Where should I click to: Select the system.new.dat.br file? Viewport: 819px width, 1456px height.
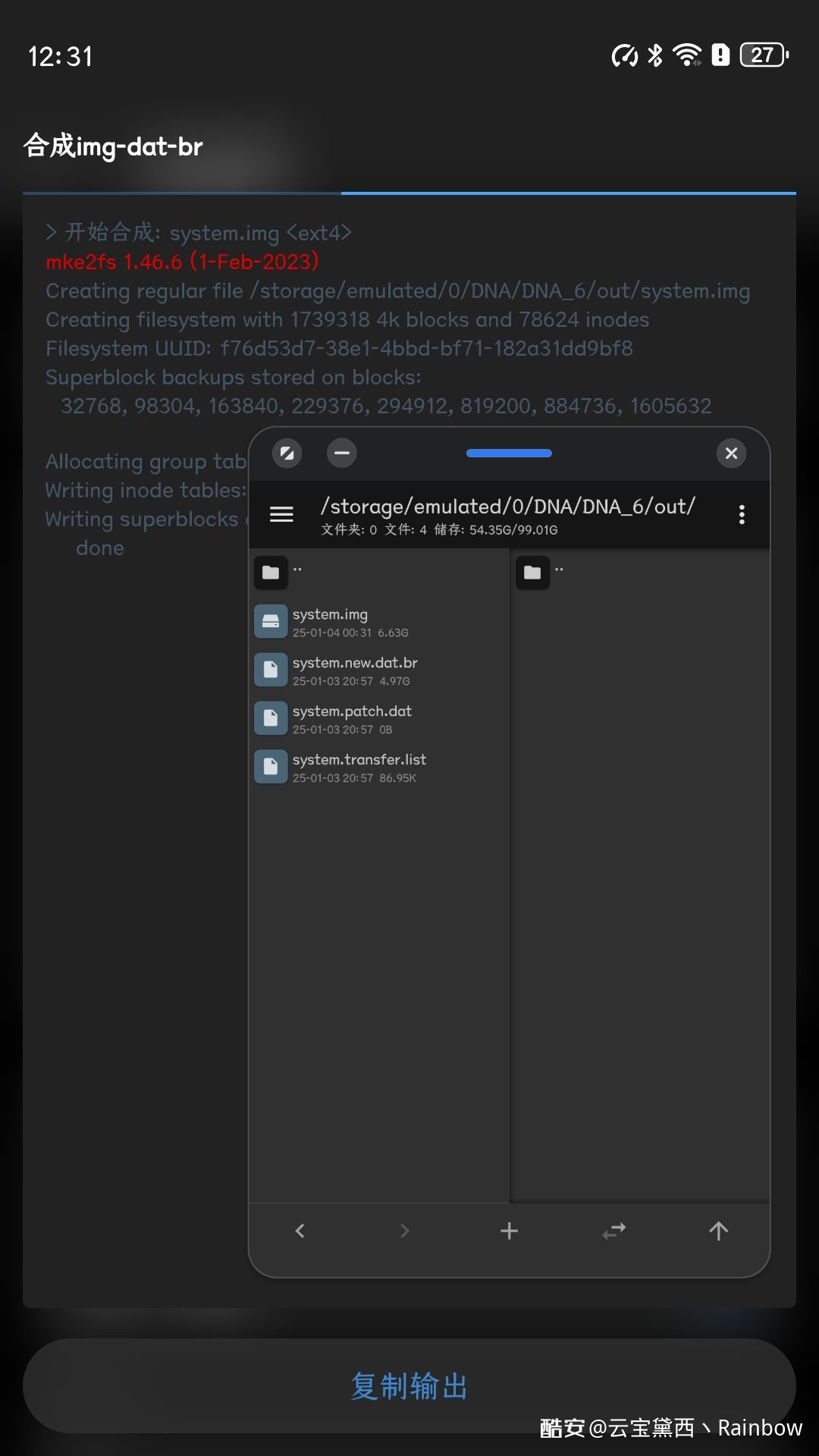pyautogui.click(x=379, y=670)
